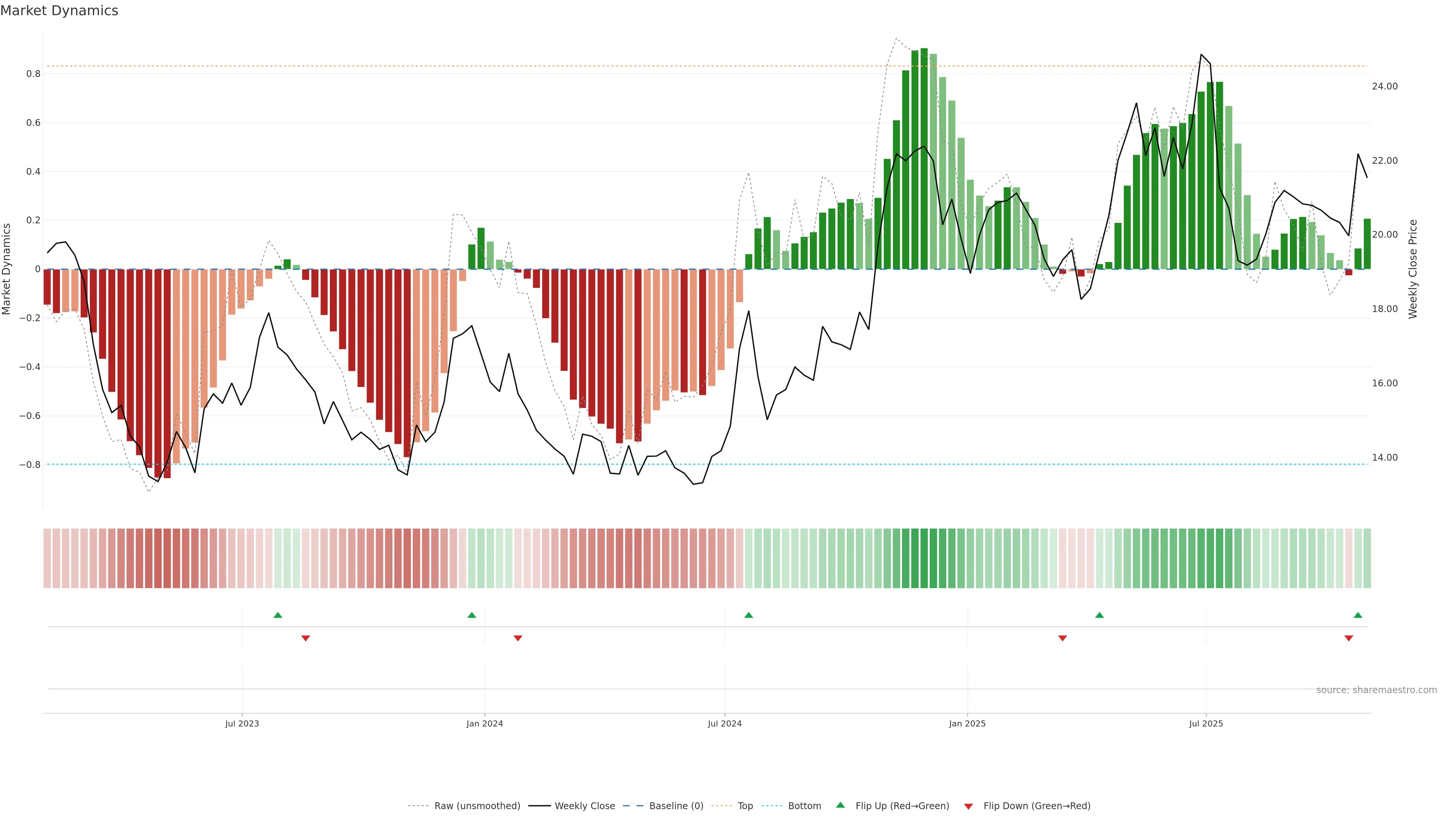Toggle the Weekly Close legend entry

[x=584, y=806]
